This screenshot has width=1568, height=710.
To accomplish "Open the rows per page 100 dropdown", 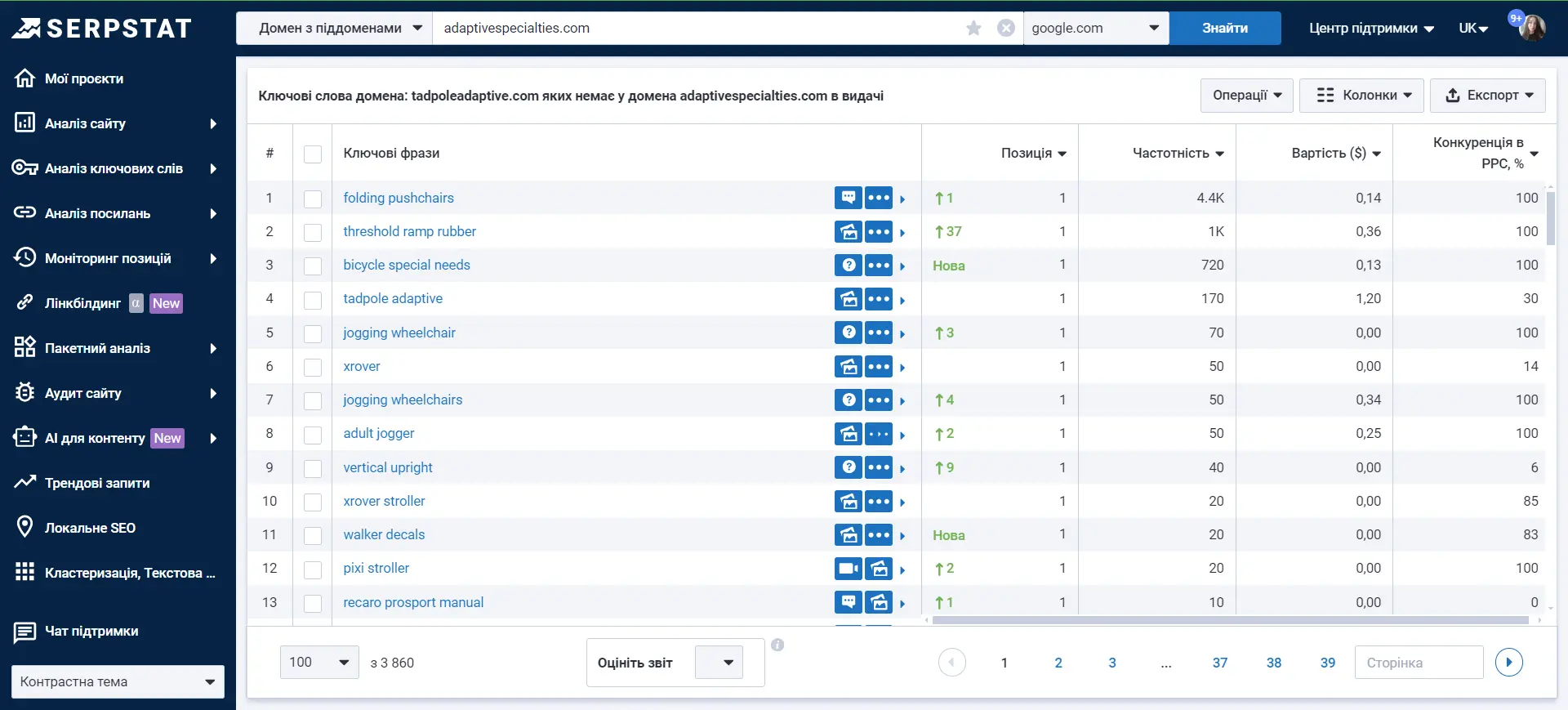I will (x=319, y=663).
